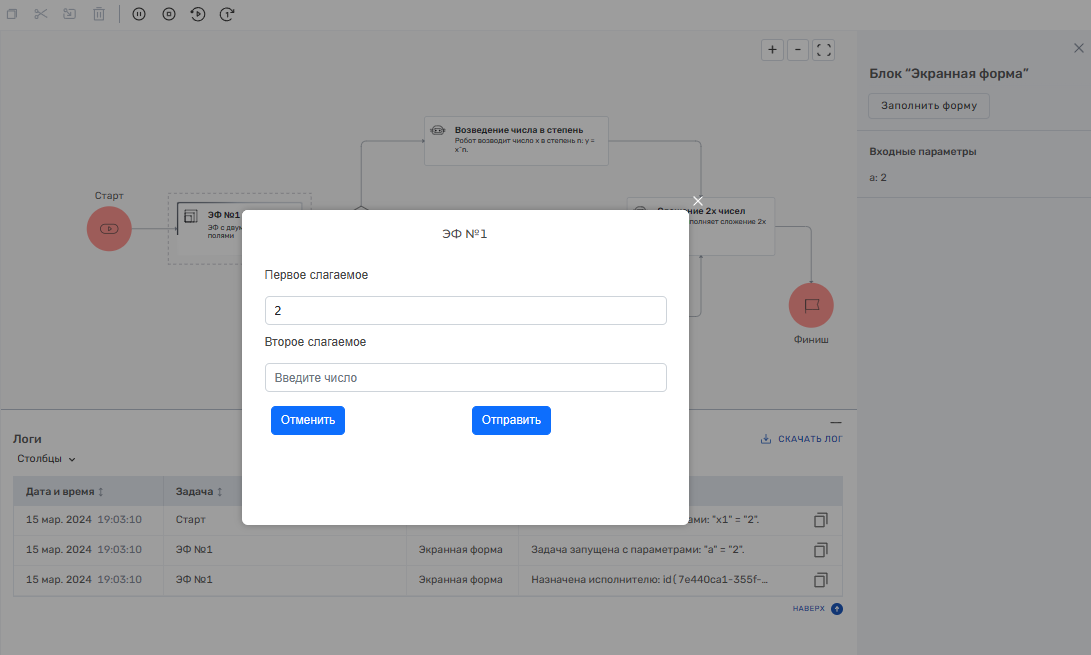The image size is (1091, 655).
Task: Submit the form with «Отправить»
Action: pos(511,420)
